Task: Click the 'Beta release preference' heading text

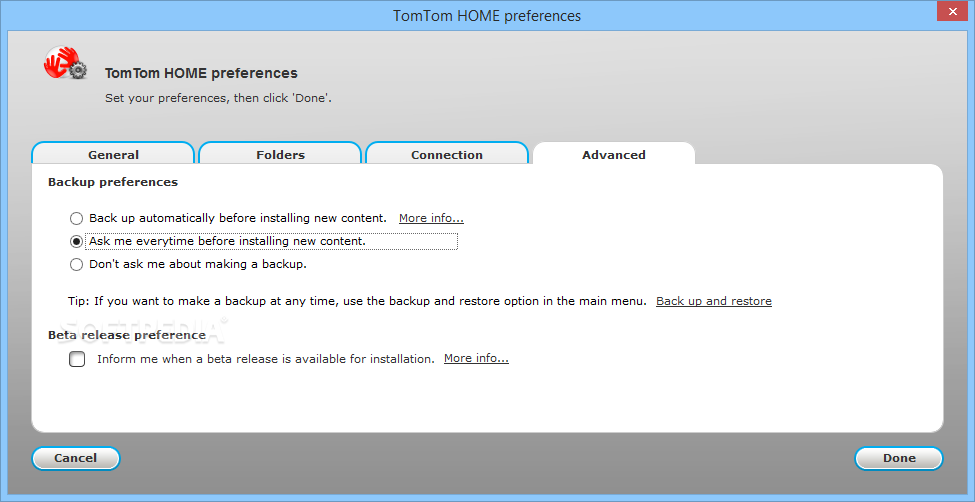Action: 127,335
